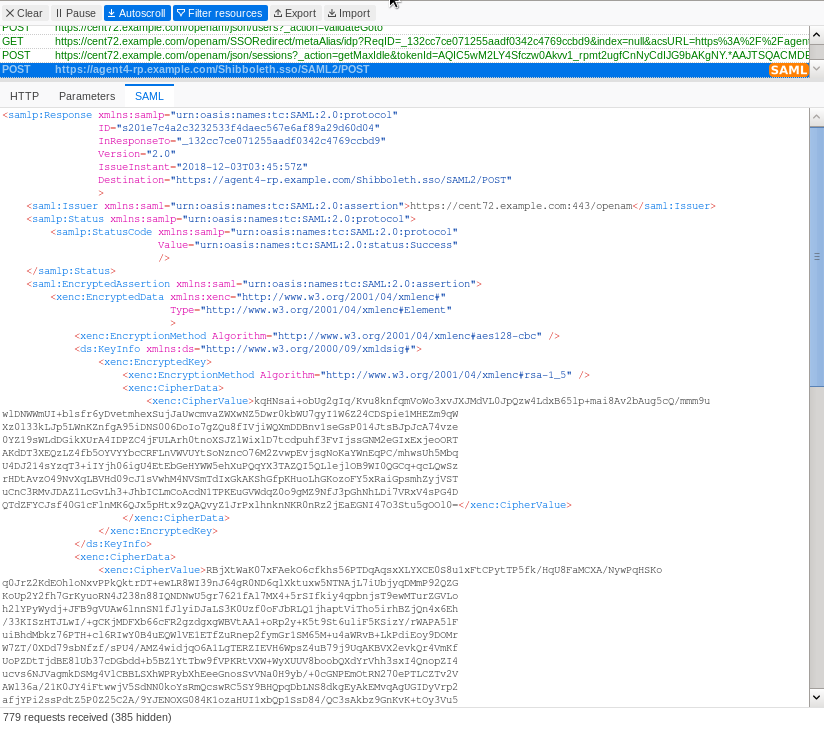Click the funnel icon on Filter resources
This screenshot has height=730, width=824.
click(x=182, y=11)
